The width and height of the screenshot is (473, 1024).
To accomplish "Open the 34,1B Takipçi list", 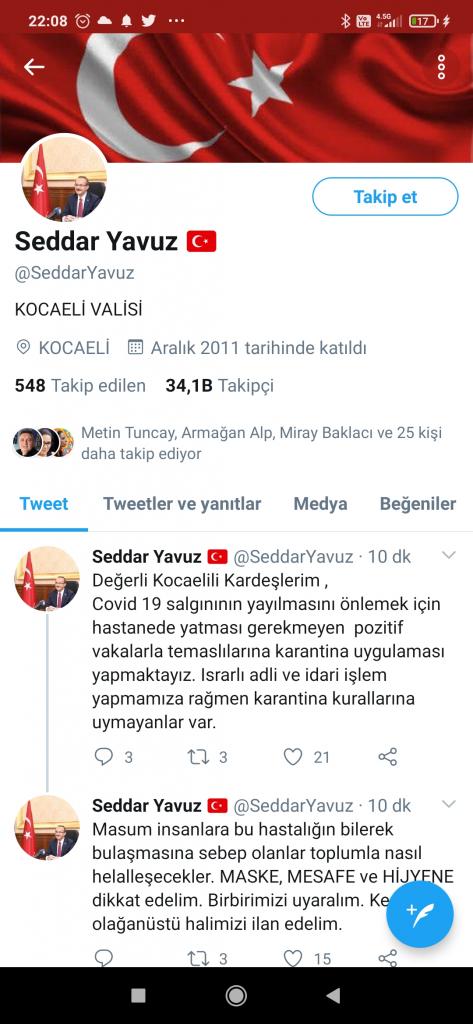I will [220, 386].
